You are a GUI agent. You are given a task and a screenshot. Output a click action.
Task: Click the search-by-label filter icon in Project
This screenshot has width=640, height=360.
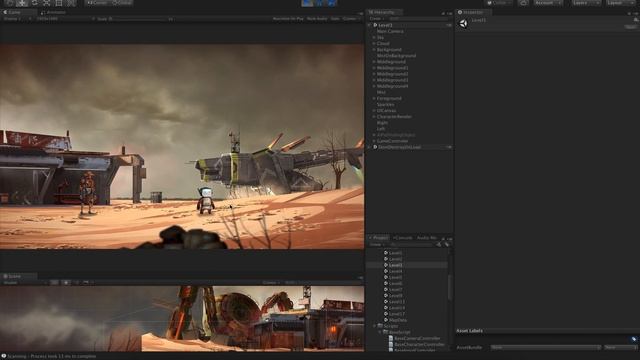coord(447,244)
